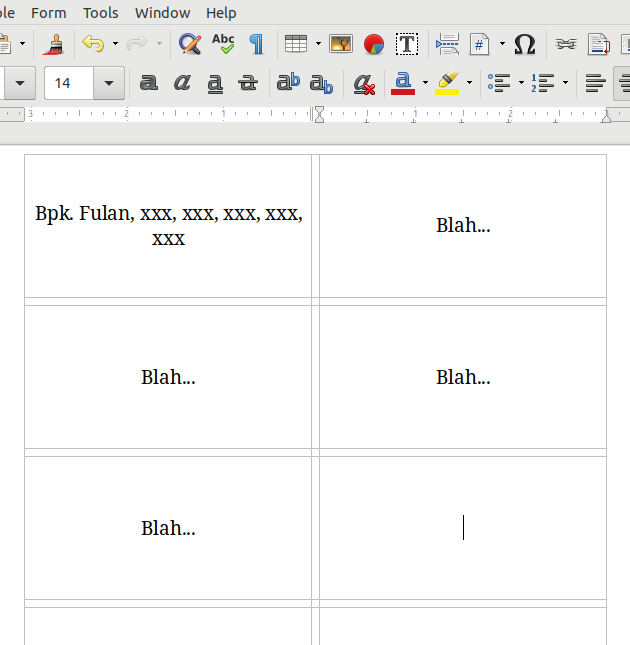
Task: Open the font size dropdown list
Action: point(109,83)
